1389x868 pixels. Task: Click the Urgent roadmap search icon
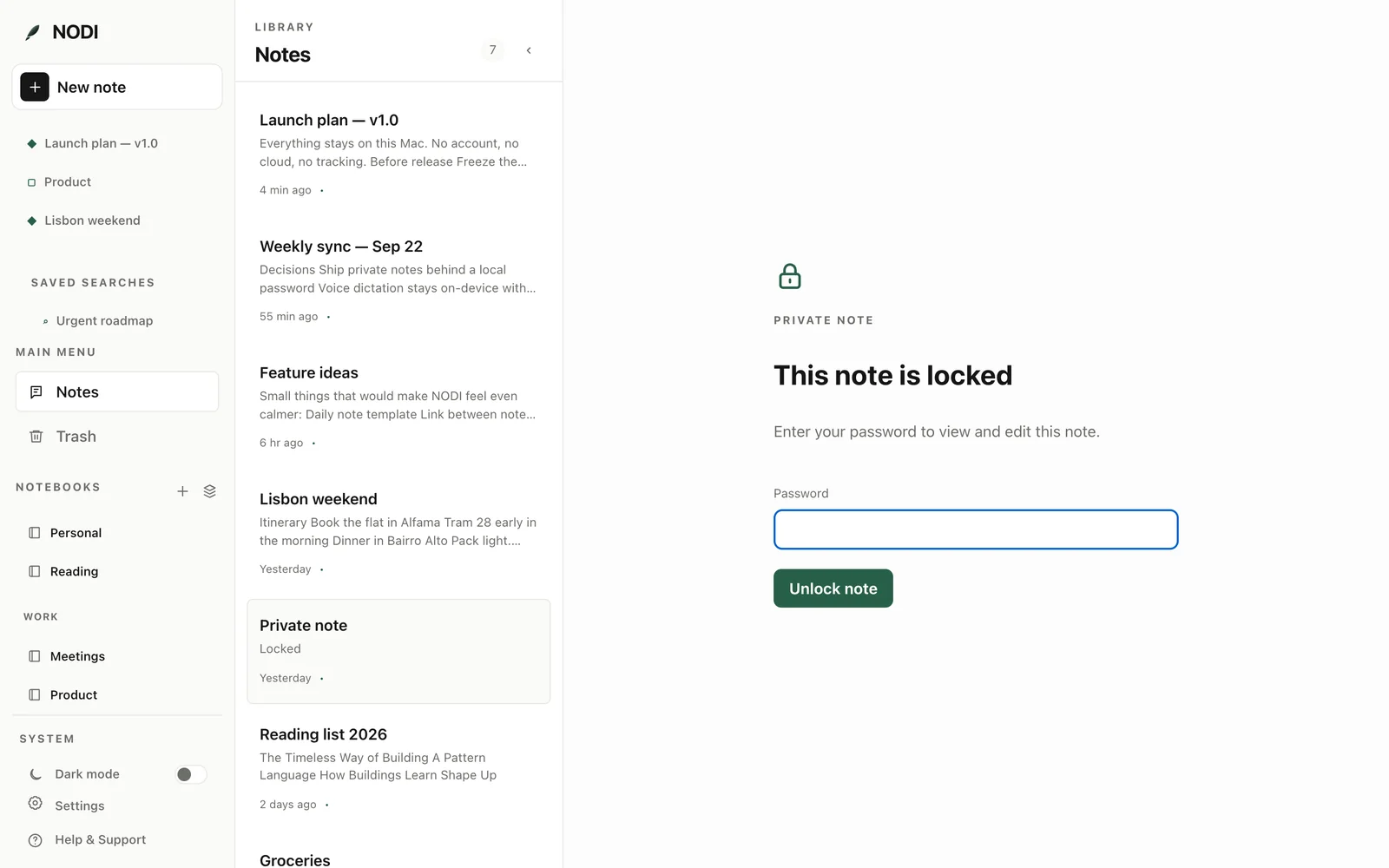click(x=45, y=321)
